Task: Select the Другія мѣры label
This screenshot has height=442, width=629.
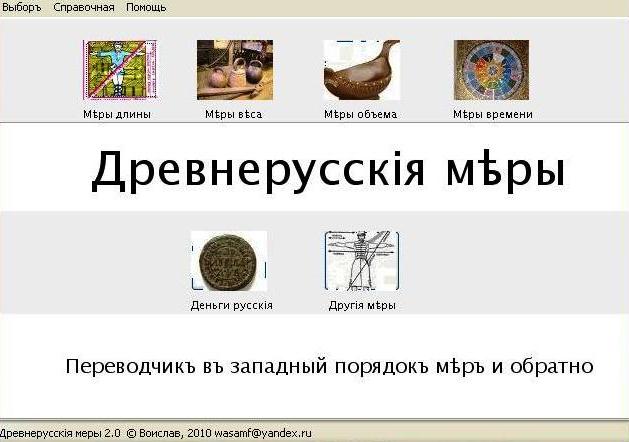Action: [362, 305]
